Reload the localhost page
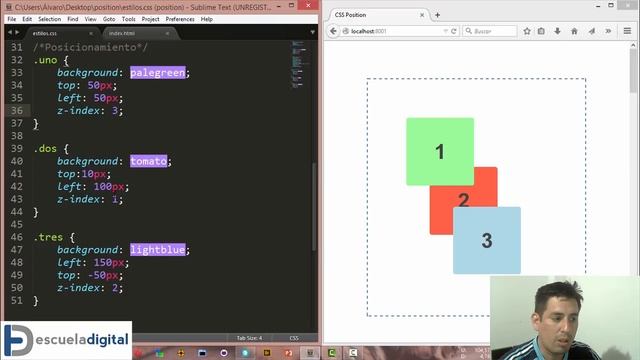 pyautogui.click(x=453, y=31)
